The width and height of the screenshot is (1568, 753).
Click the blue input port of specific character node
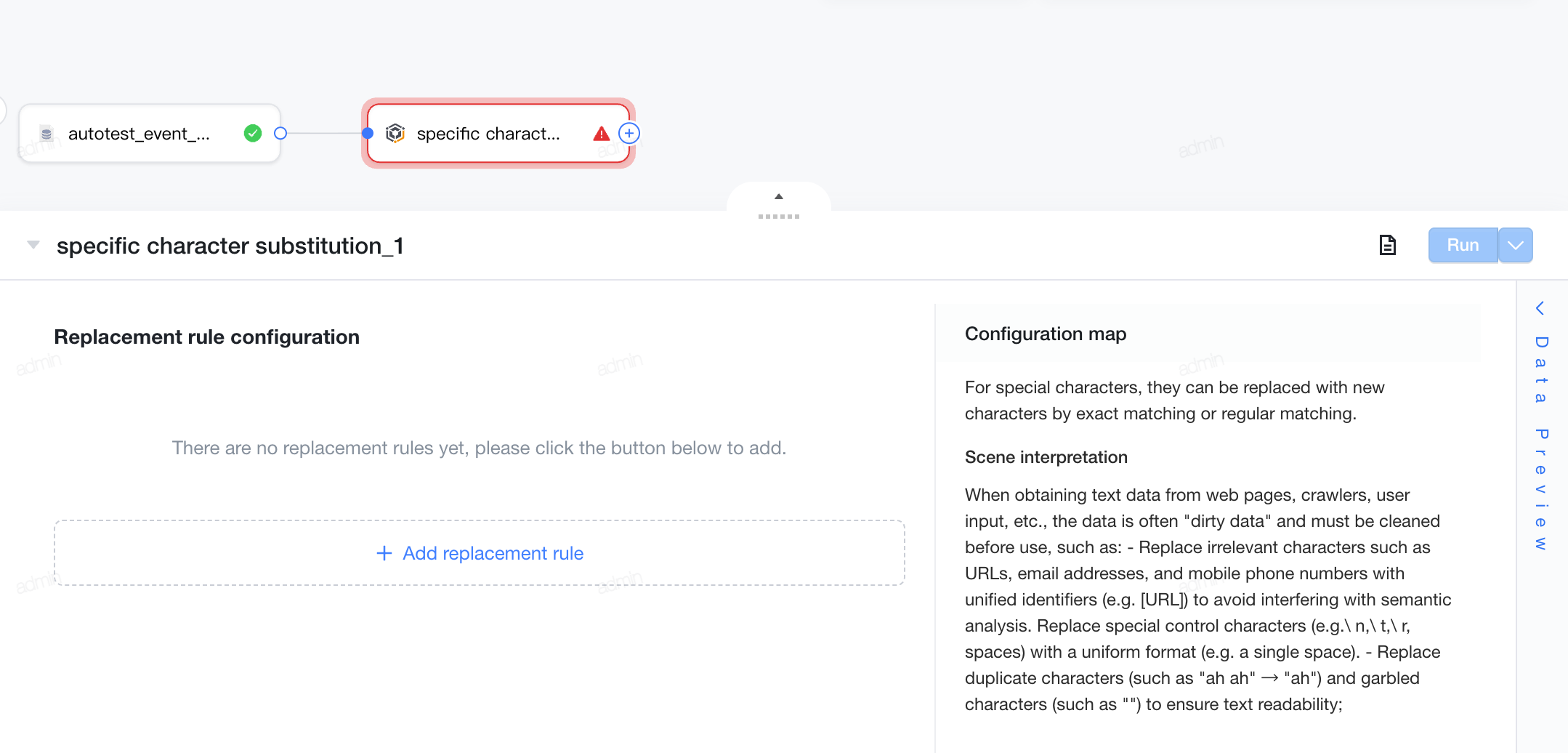point(368,133)
